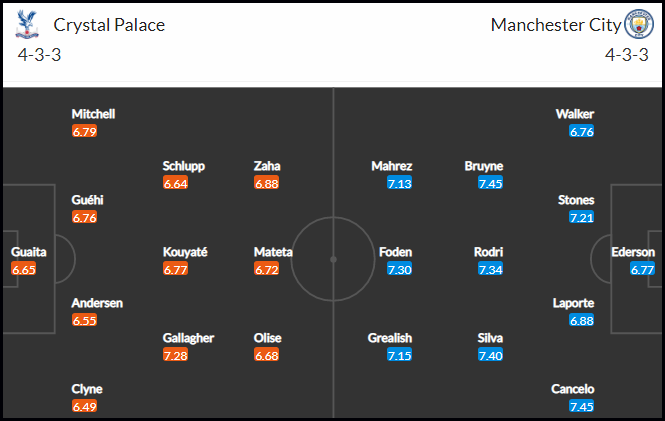This screenshot has width=665, height=421.
Task: Click Walker's 6.76 rating badge
Action: pos(581,131)
